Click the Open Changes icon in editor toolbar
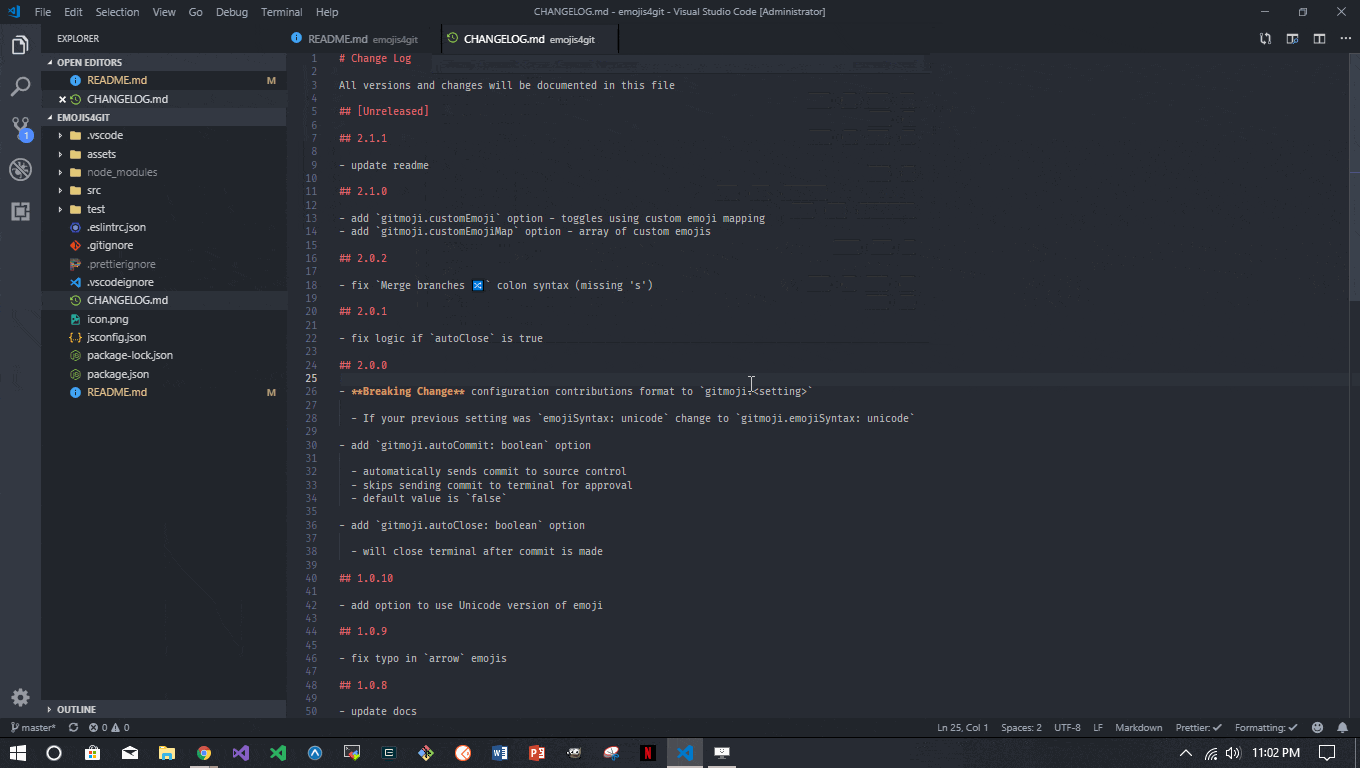The image size is (1360, 768). [1266, 39]
